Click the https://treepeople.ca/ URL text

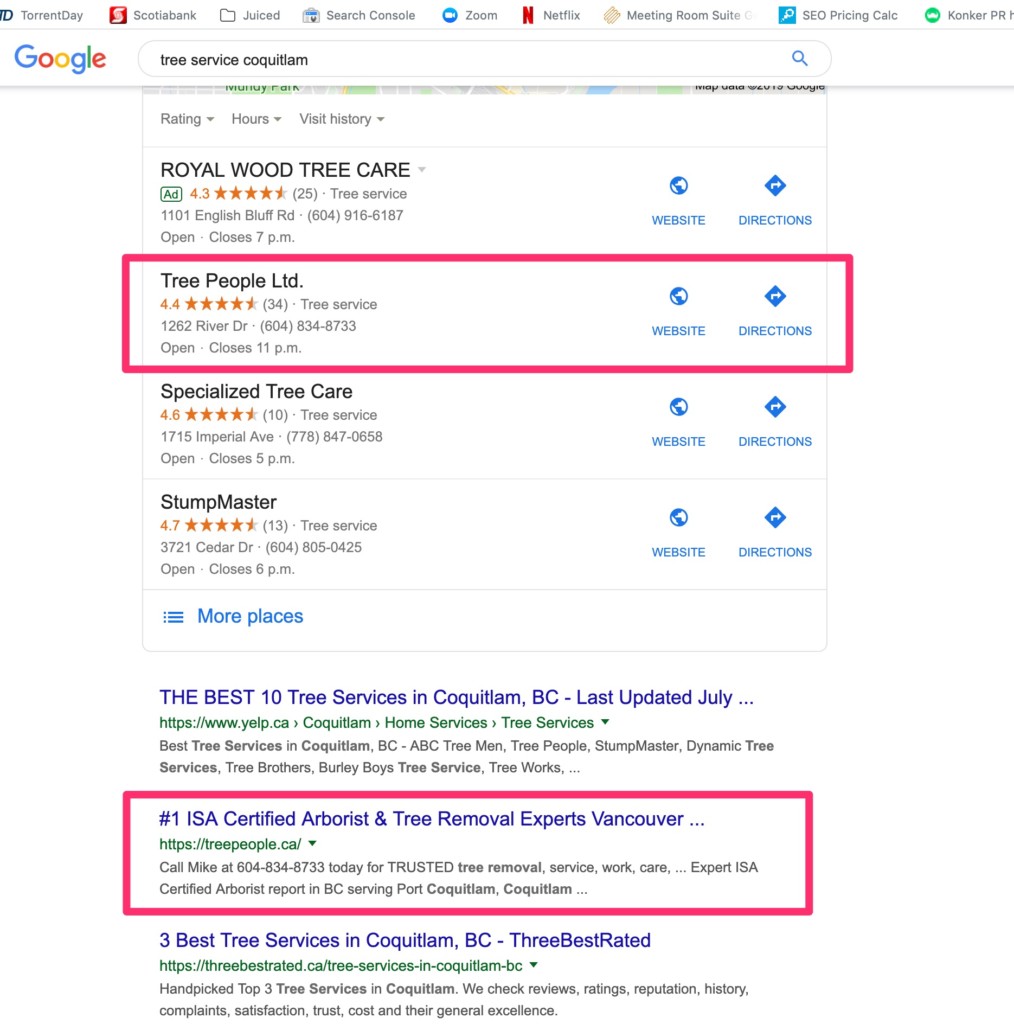tap(230, 844)
